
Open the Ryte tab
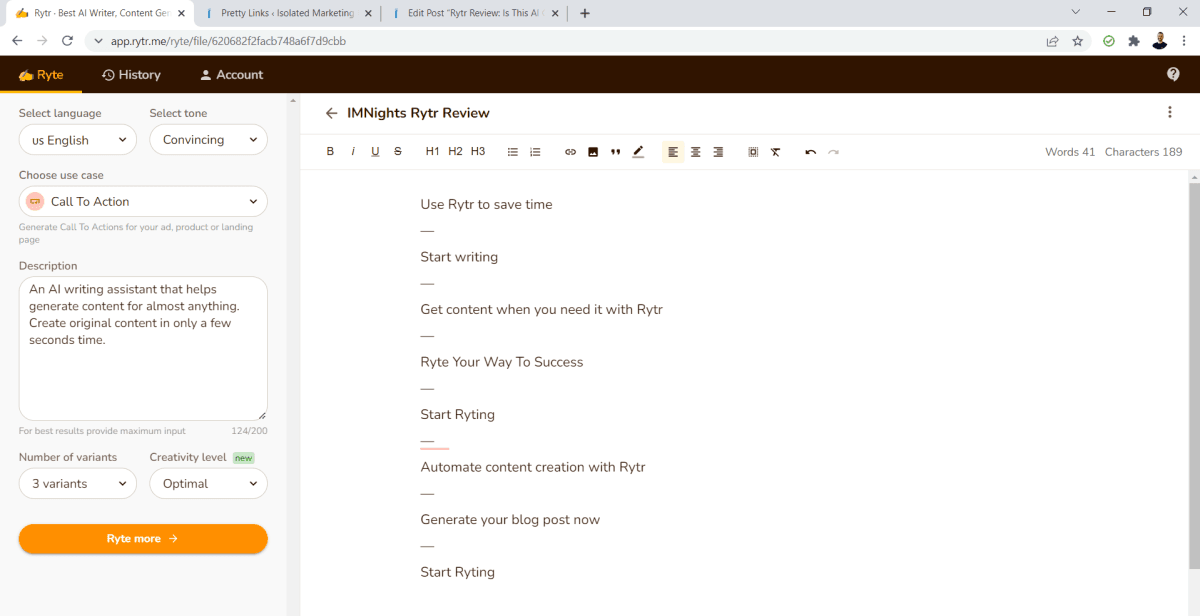(x=41, y=75)
